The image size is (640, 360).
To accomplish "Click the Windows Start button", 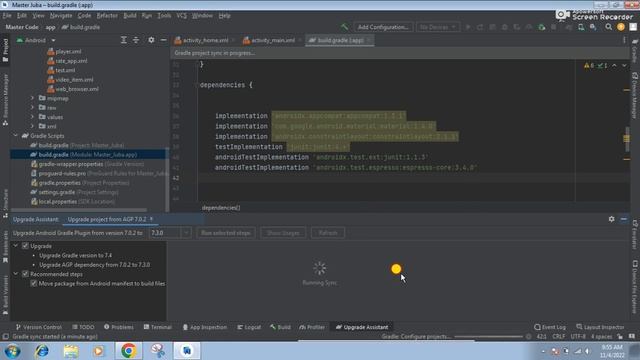I will point(12,351).
